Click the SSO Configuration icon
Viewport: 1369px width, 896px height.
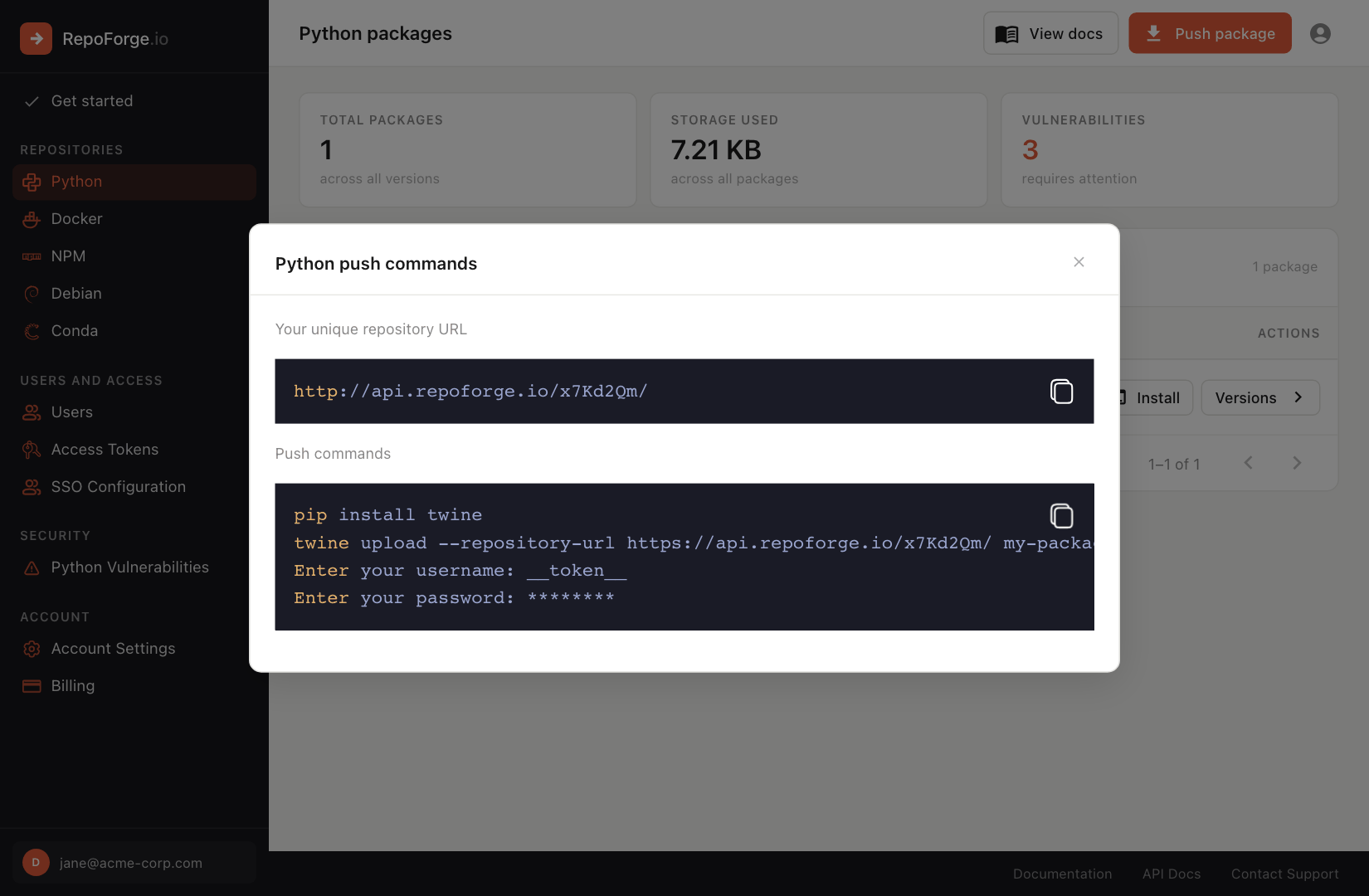point(32,487)
